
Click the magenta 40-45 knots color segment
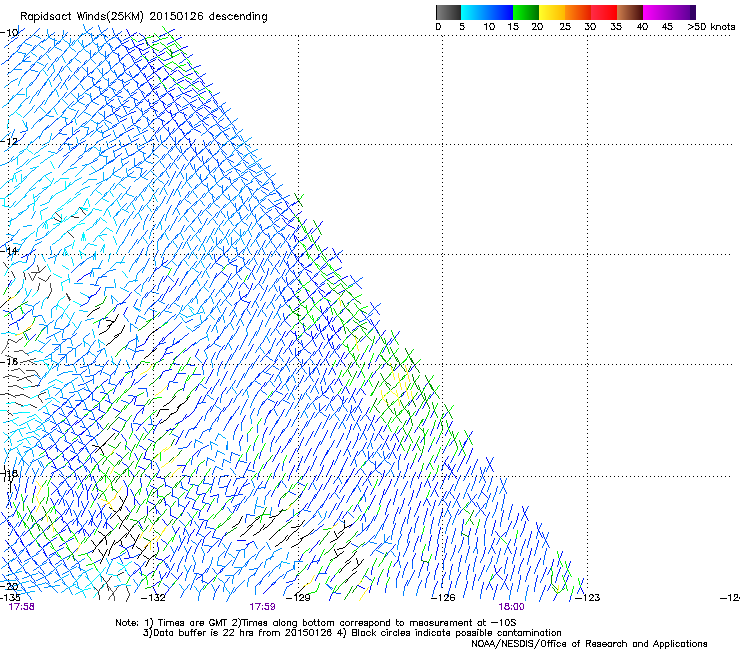[x=656, y=12]
